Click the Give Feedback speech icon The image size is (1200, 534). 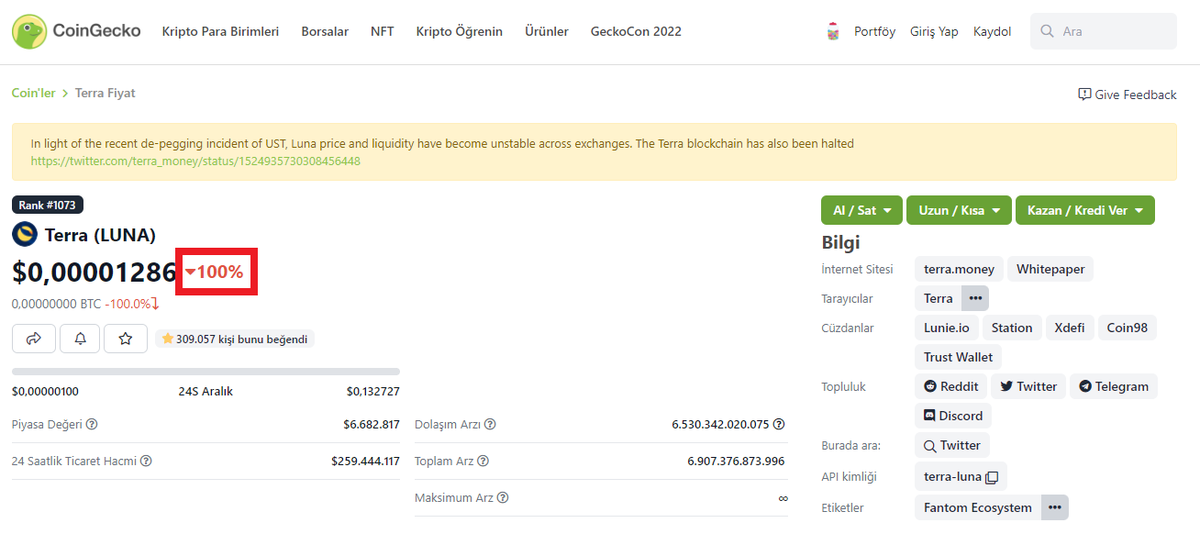(1084, 94)
